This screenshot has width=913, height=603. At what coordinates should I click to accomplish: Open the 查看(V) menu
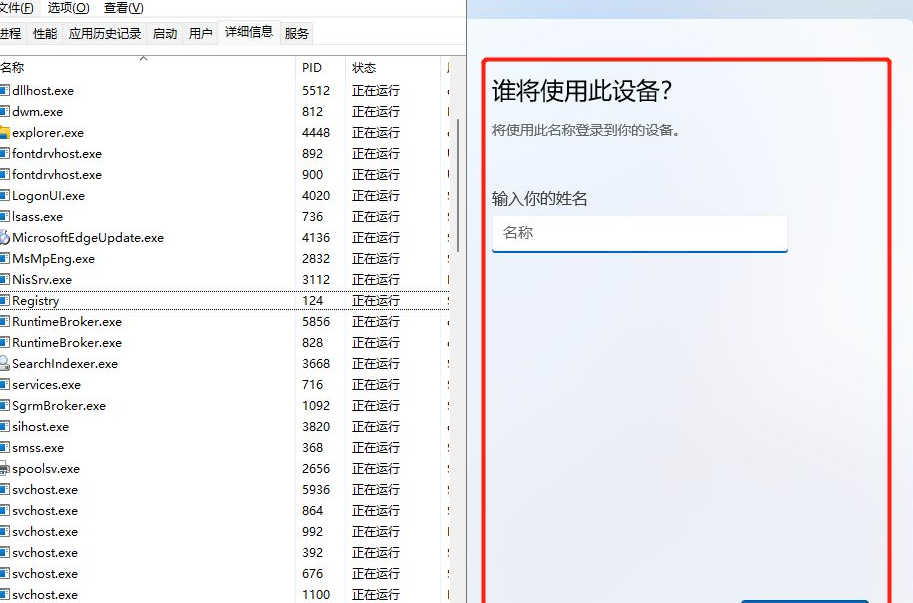(123, 8)
